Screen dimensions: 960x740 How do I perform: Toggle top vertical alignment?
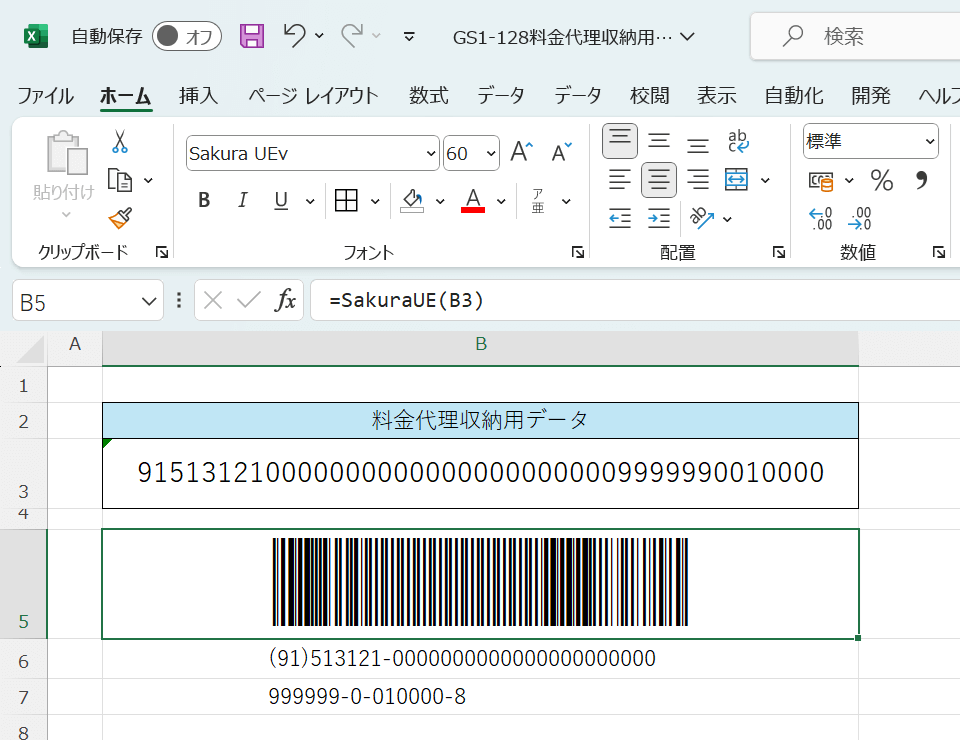[x=620, y=141]
